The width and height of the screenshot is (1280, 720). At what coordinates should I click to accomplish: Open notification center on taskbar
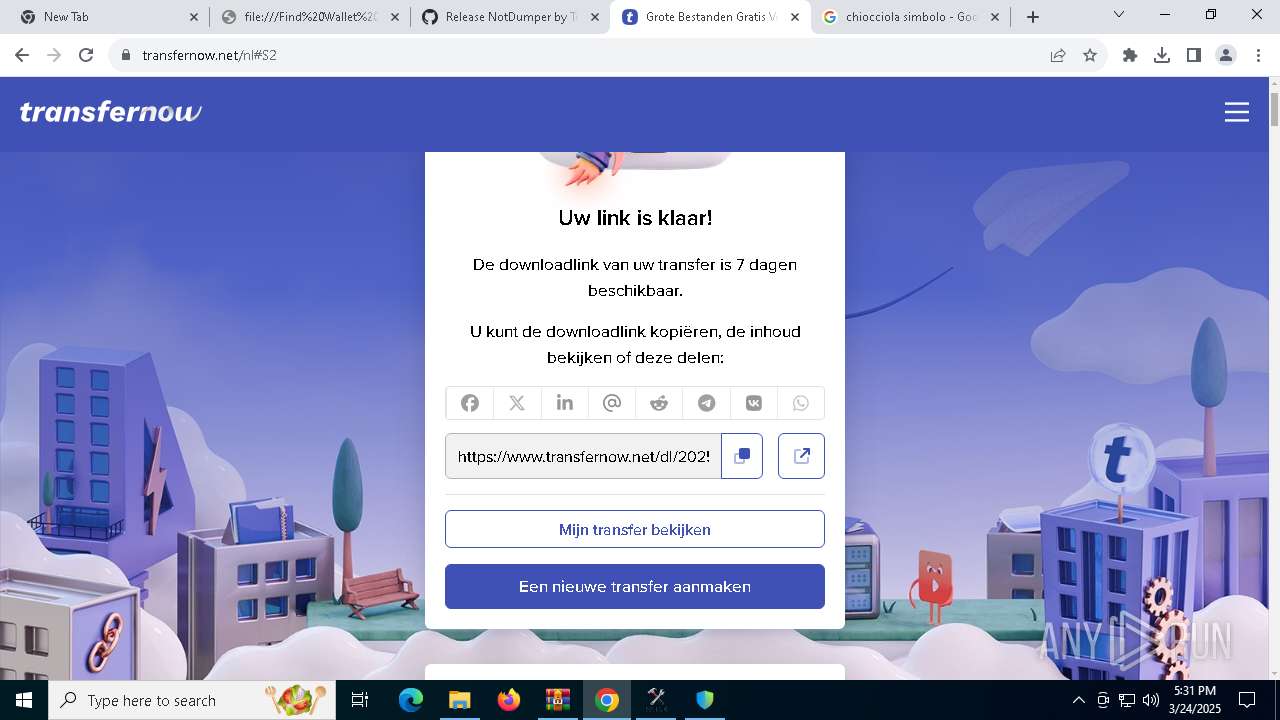1247,700
